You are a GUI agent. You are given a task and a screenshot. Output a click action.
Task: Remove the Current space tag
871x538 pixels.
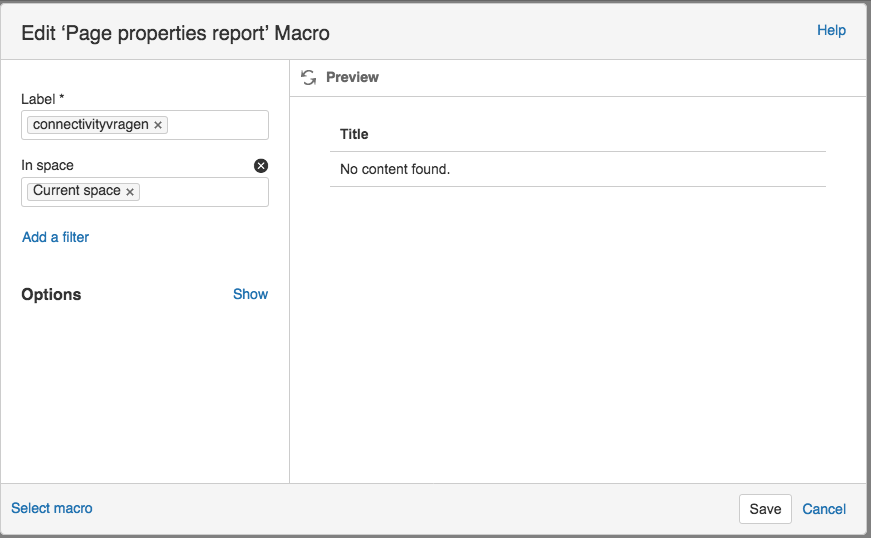tap(130, 192)
